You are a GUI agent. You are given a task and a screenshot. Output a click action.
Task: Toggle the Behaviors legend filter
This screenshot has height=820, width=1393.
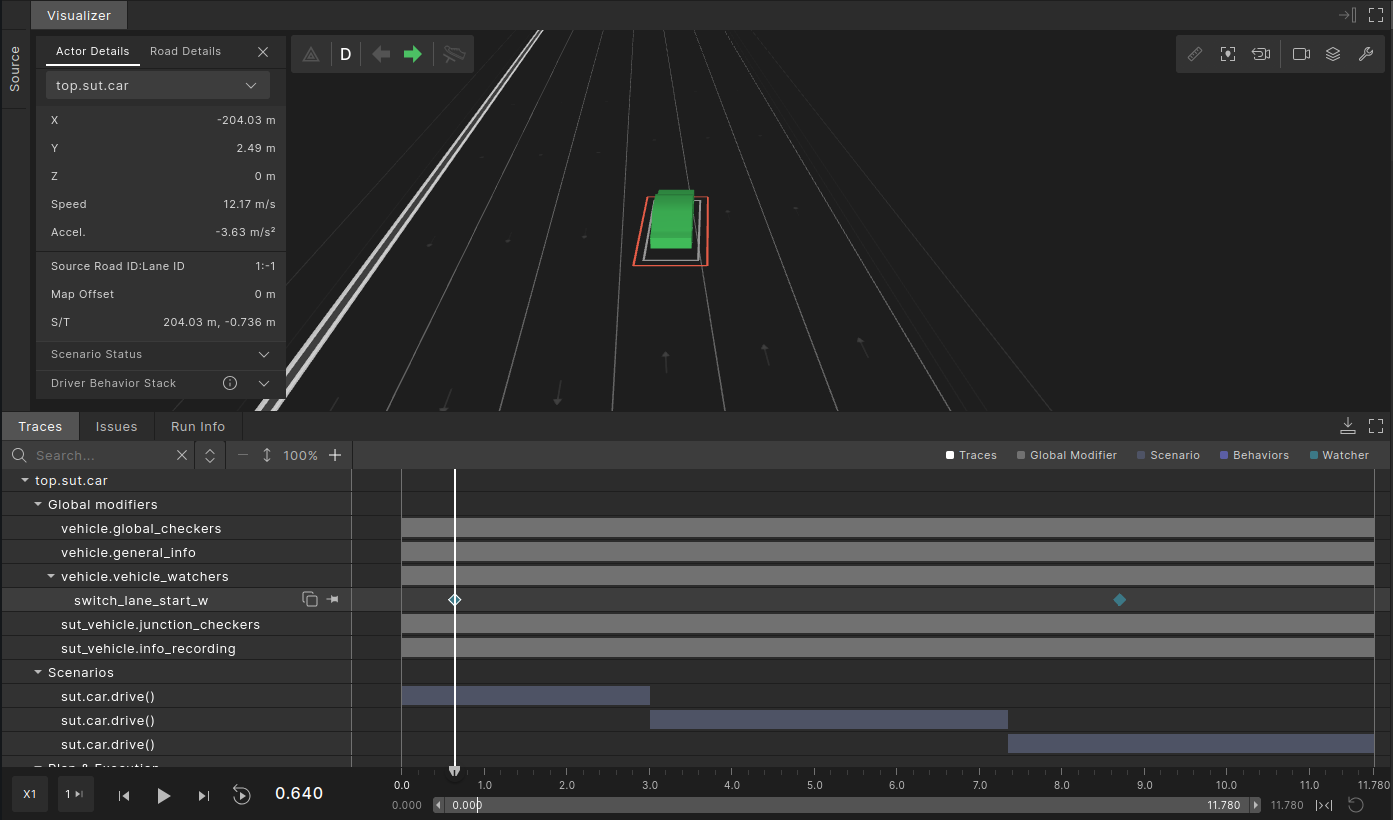[1253, 455]
